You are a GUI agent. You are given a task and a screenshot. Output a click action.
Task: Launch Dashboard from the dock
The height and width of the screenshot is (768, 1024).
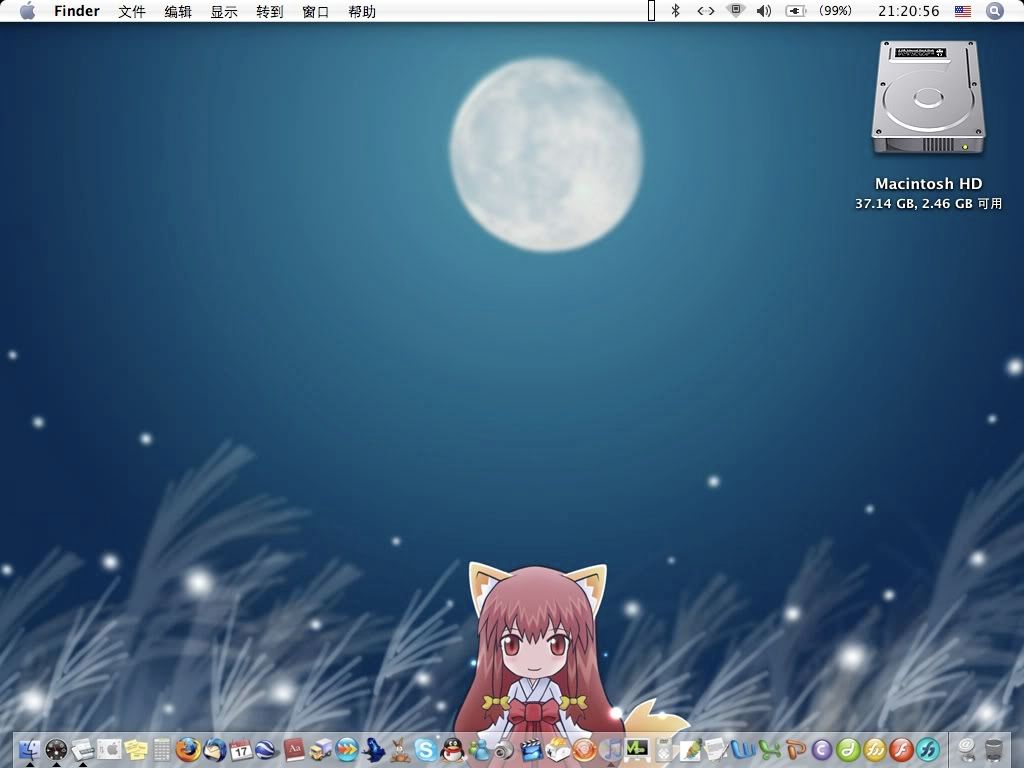pos(57,749)
